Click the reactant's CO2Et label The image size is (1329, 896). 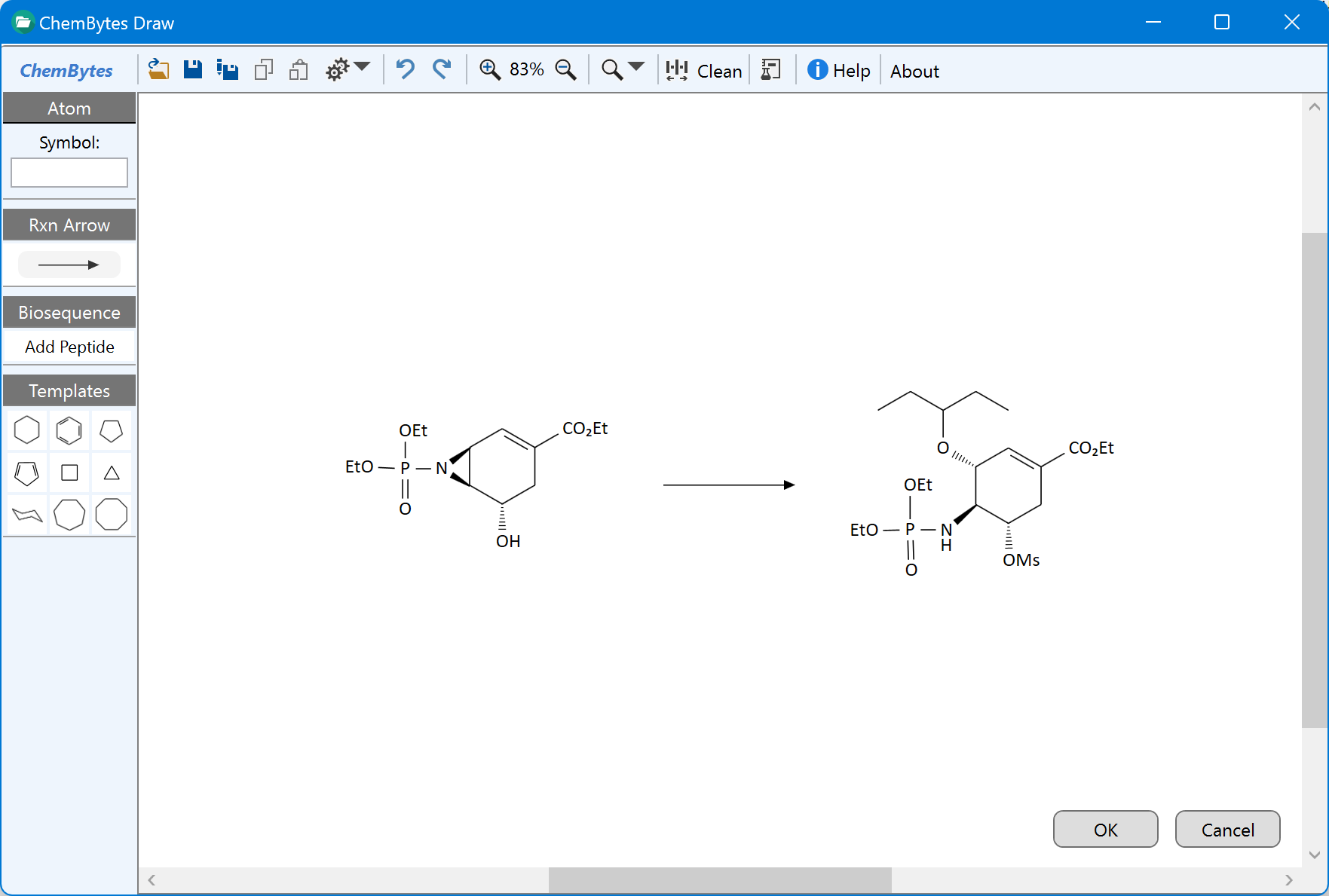pyautogui.click(x=585, y=429)
